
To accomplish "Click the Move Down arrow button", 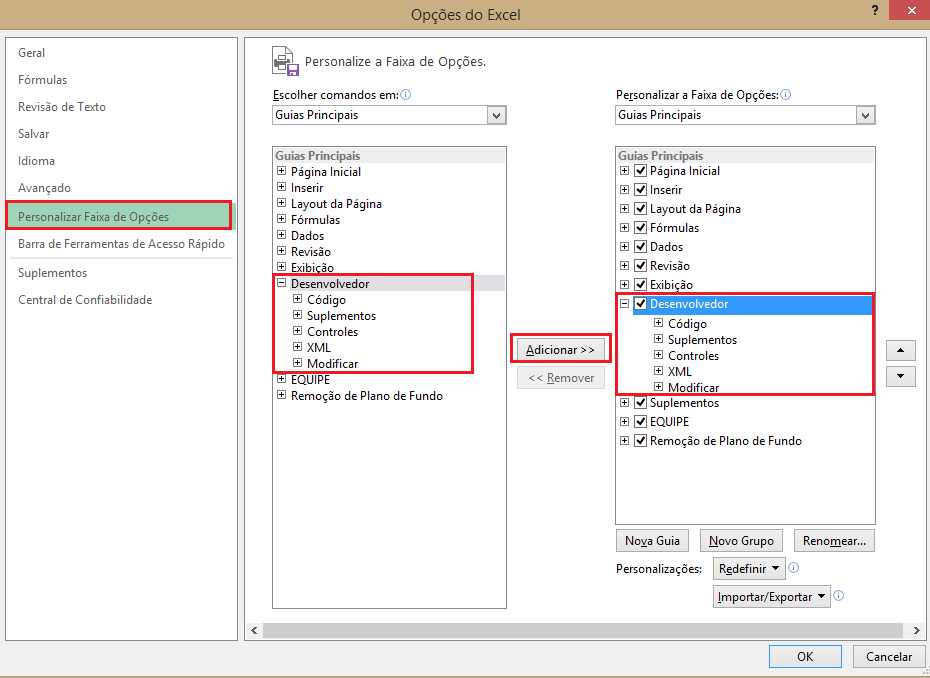I will [x=900, y=376].
